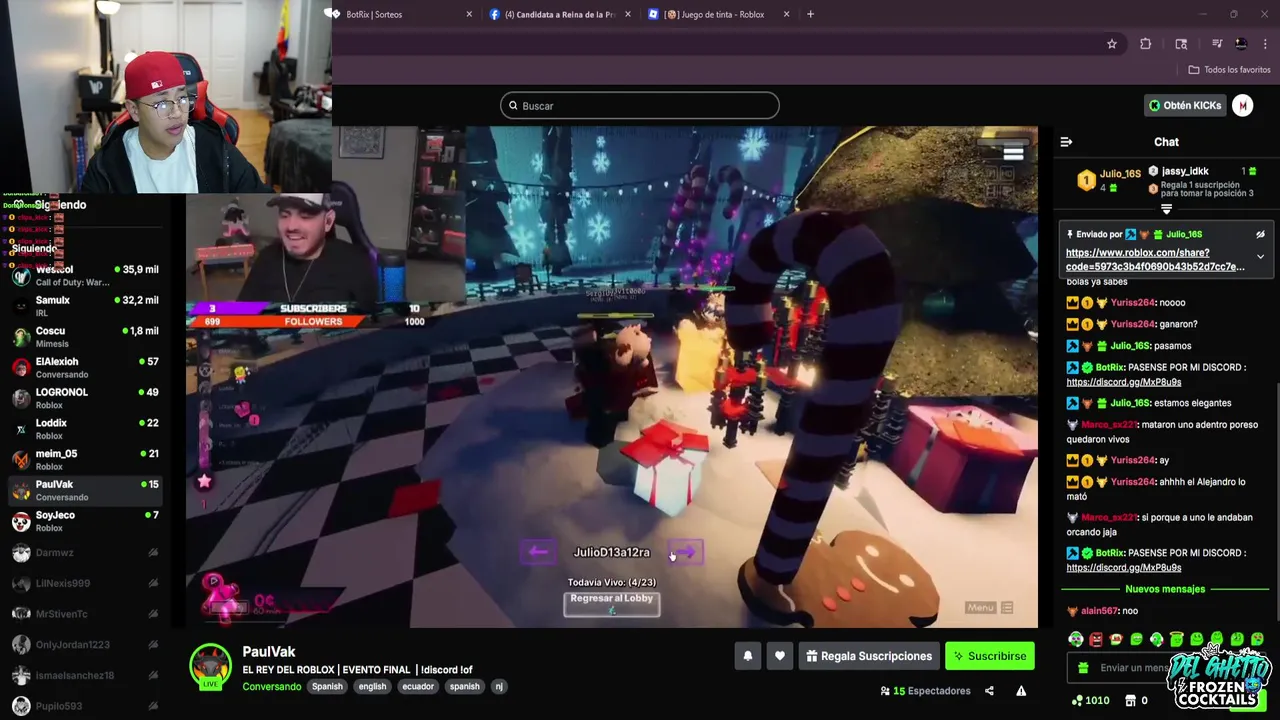1280x720 pixels.
Task: Open the browser media control icon
Action: tap(1217, 44)
